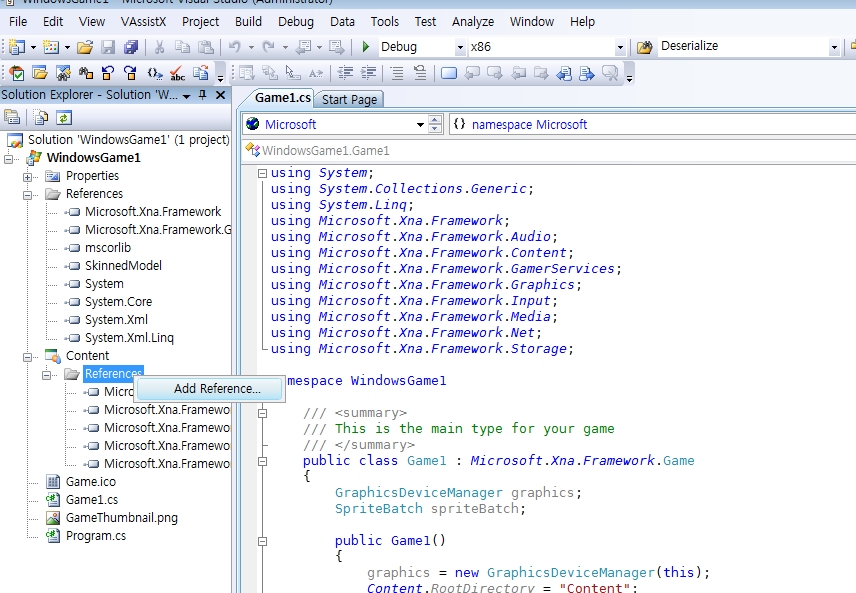This screenshot has height=593, width=856.
Task: Click the Find in Files icon beside Deserialize
Action: 644,47
